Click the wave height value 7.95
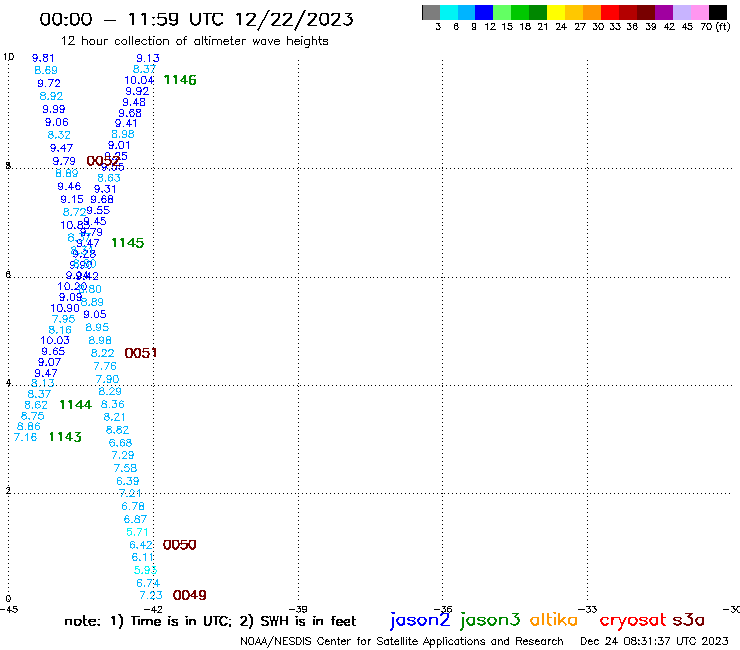740x650 pixels. (x=64, y=319)
